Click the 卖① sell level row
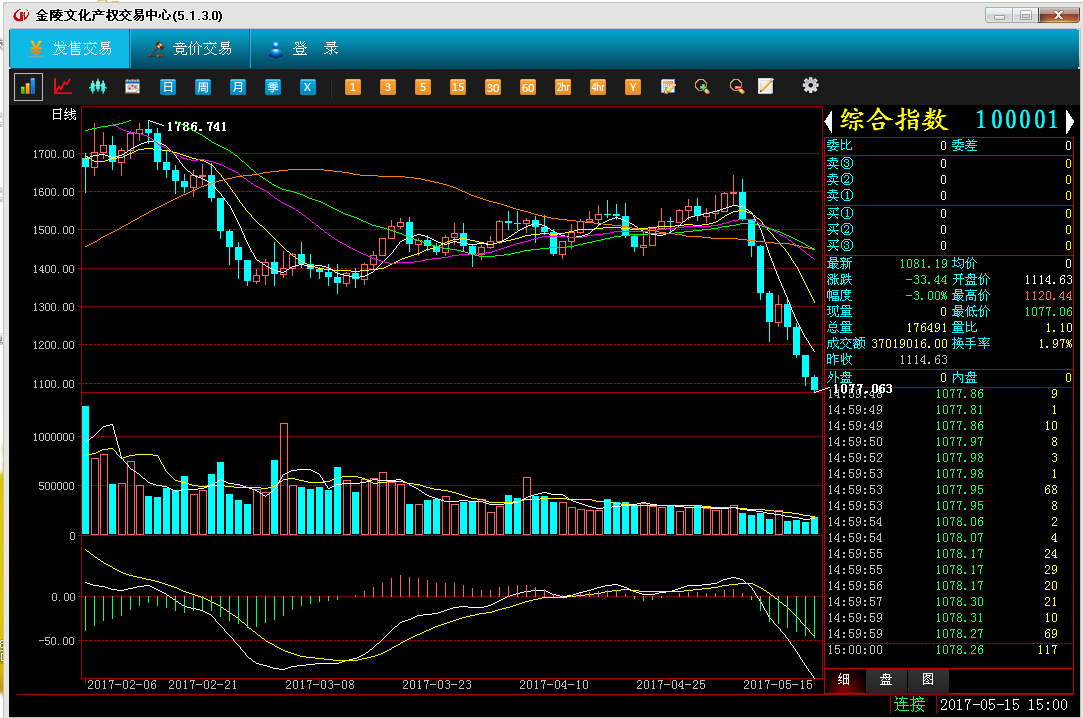This screenshot has width=1083, height=718. pos(949,195)
